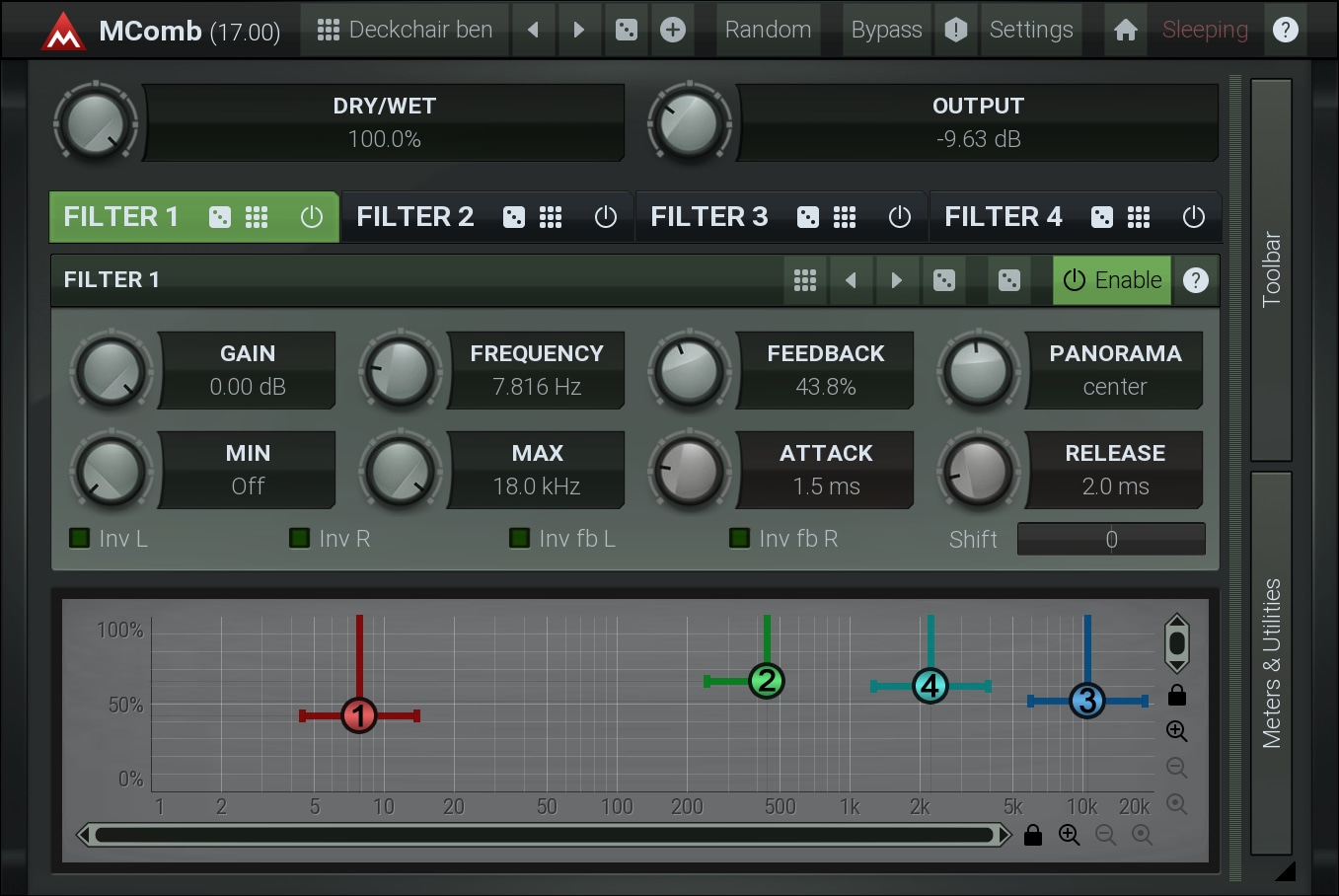The width and height of the screenshot is (1339, 896).
Task: Expand the Meters & Utilities panel
Action: coord(1271,663)
